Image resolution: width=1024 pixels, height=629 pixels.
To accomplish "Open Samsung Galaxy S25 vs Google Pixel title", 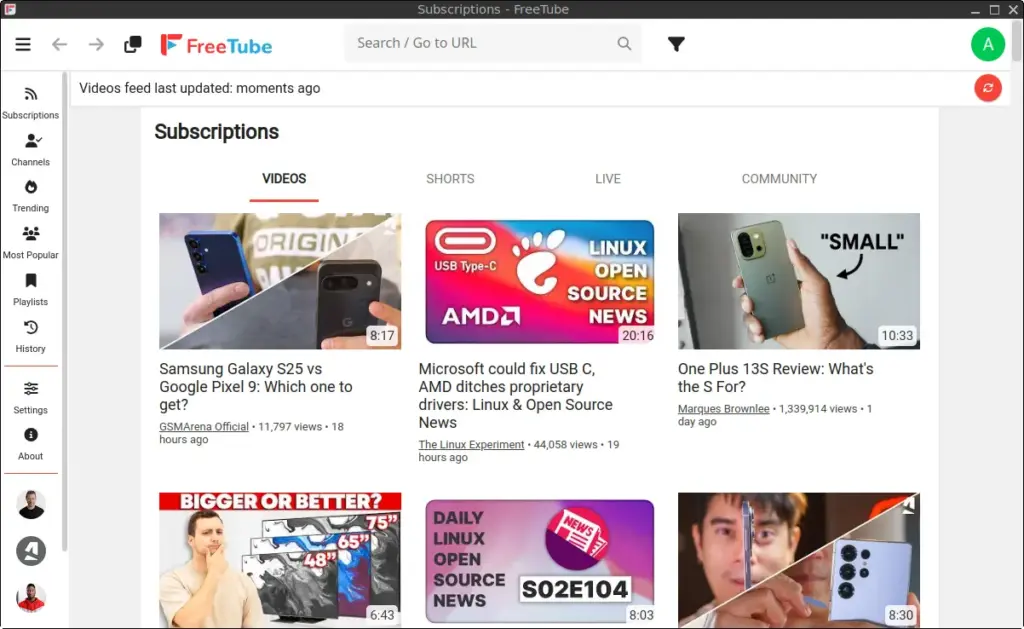I will (x=256, y=387).
